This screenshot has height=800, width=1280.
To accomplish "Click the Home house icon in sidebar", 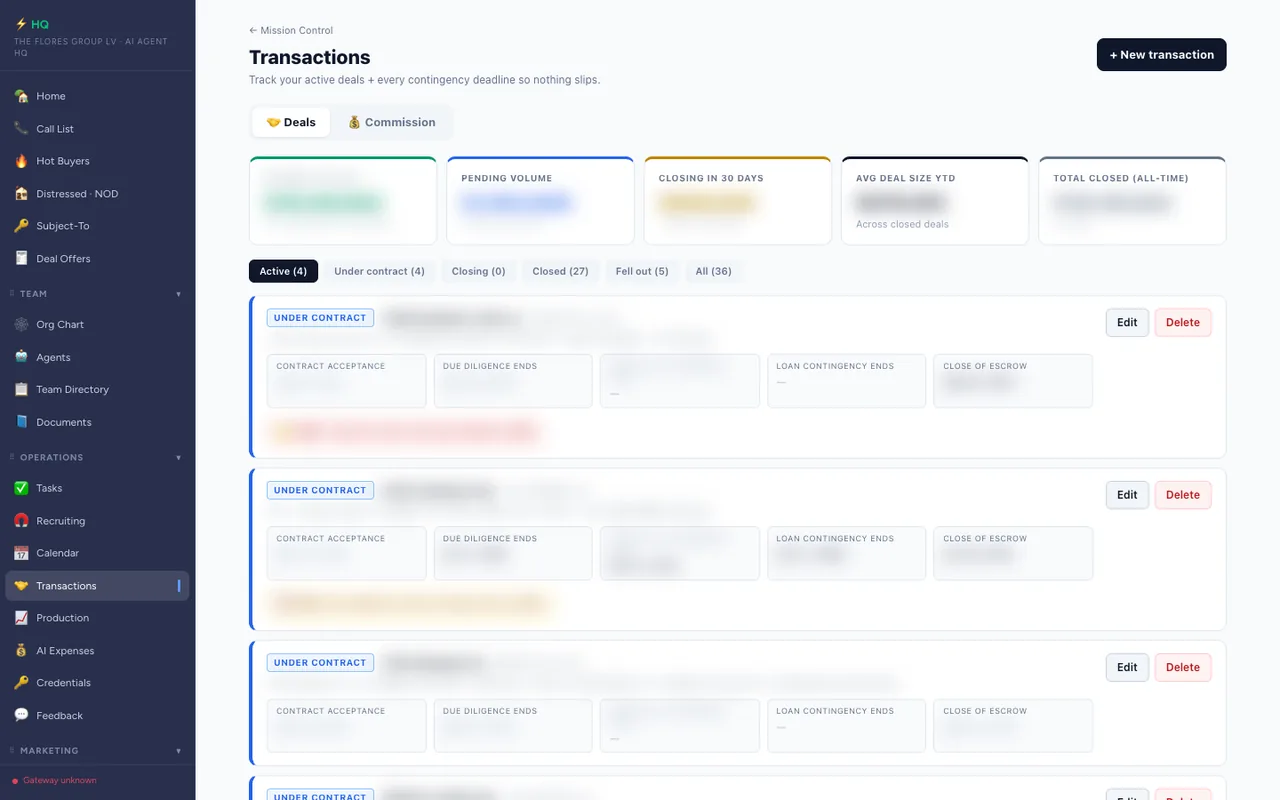I will coord(21,96).
